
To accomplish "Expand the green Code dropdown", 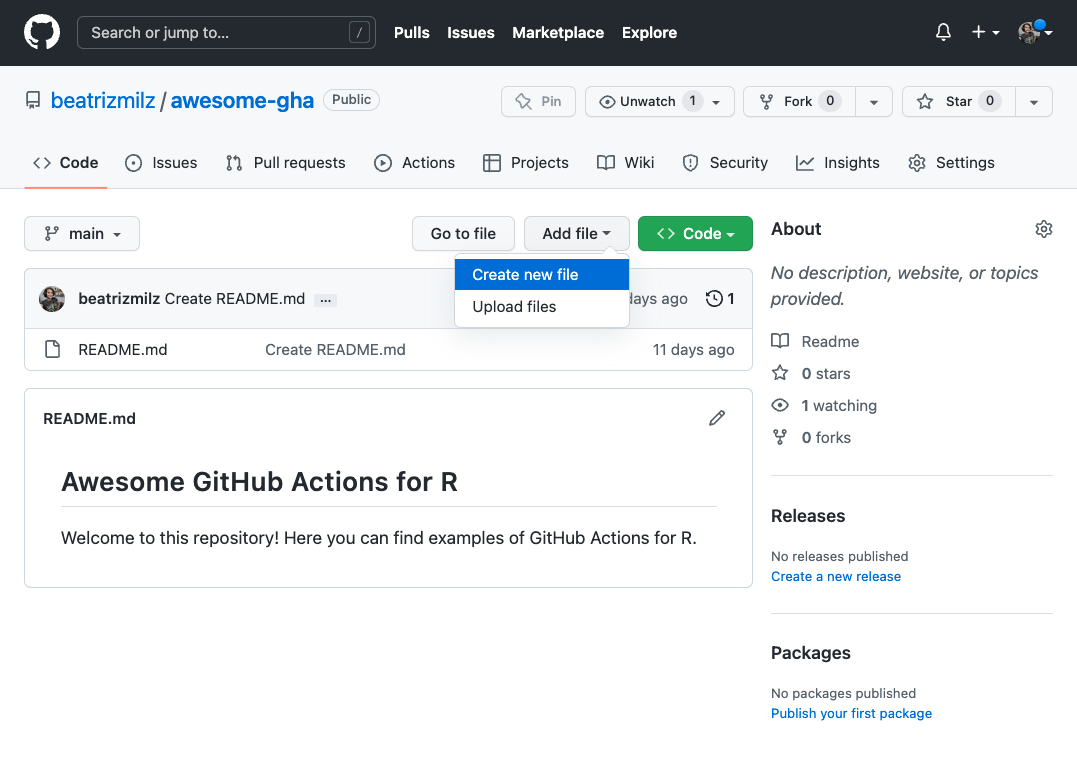I will [695, 233].
